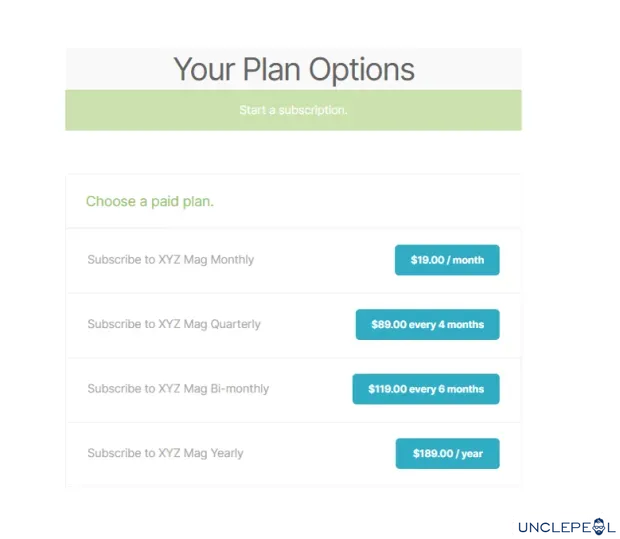Click the word 'Your' in the page heading

coord(204,69)
